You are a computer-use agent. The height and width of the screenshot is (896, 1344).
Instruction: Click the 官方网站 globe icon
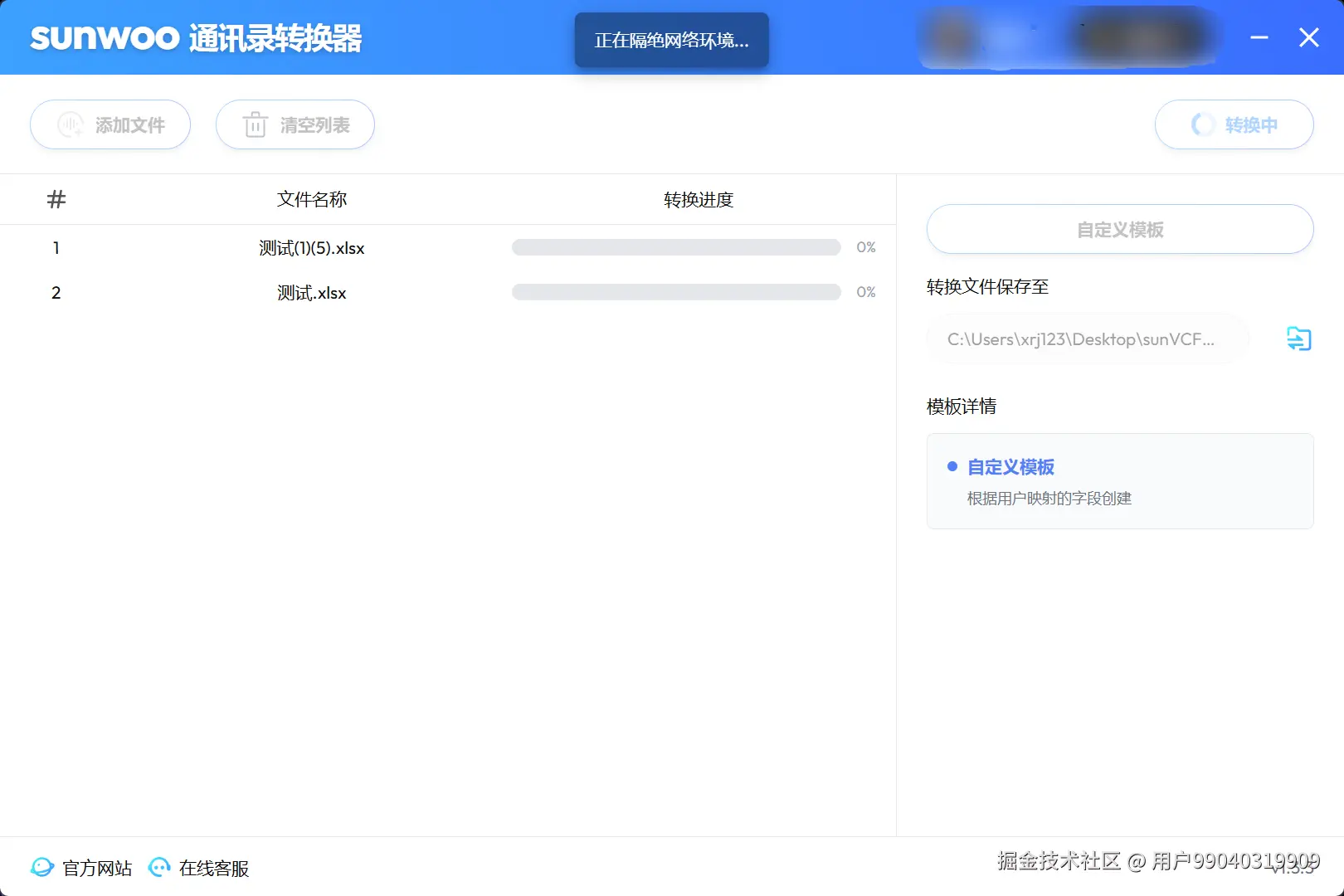click(41, 867)
